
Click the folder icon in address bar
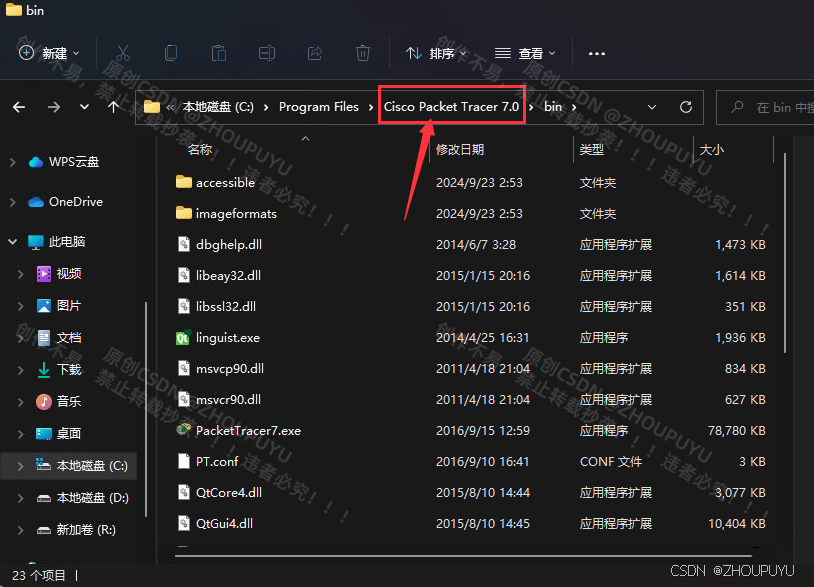coord(152,107)
